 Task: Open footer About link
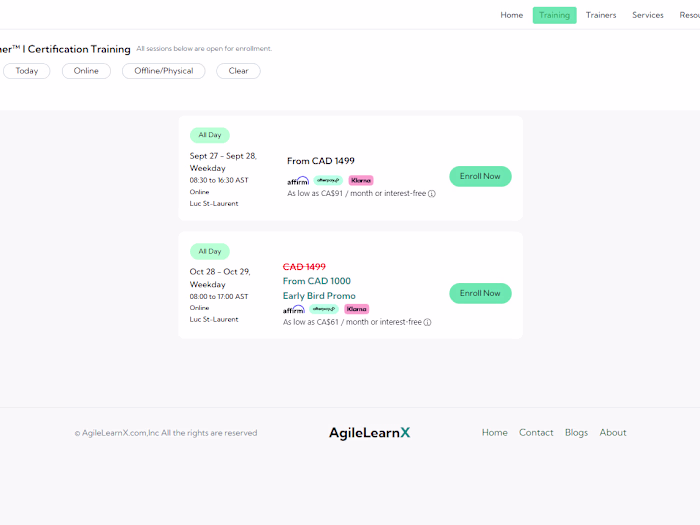coord(613,433)
